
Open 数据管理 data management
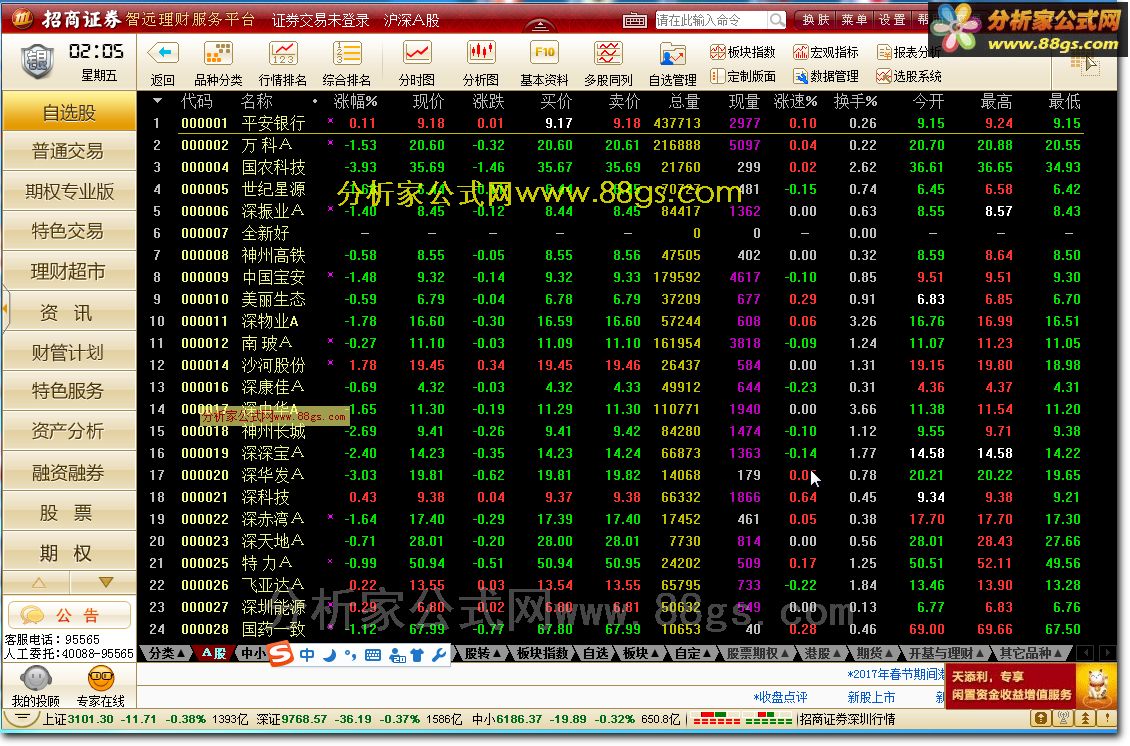click(x=826, y=76)
